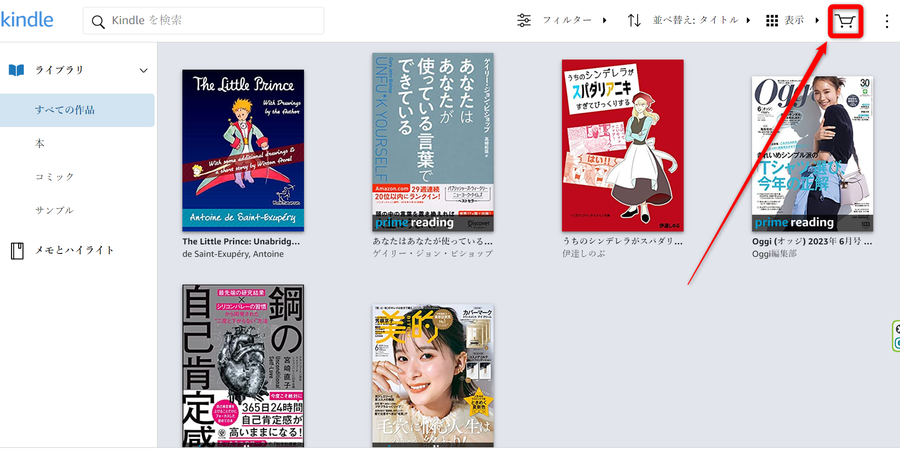The width and height of the screenshot is (900, 449).
Task: Select サンプル in the sidebar
Action: tap(54, 210)
